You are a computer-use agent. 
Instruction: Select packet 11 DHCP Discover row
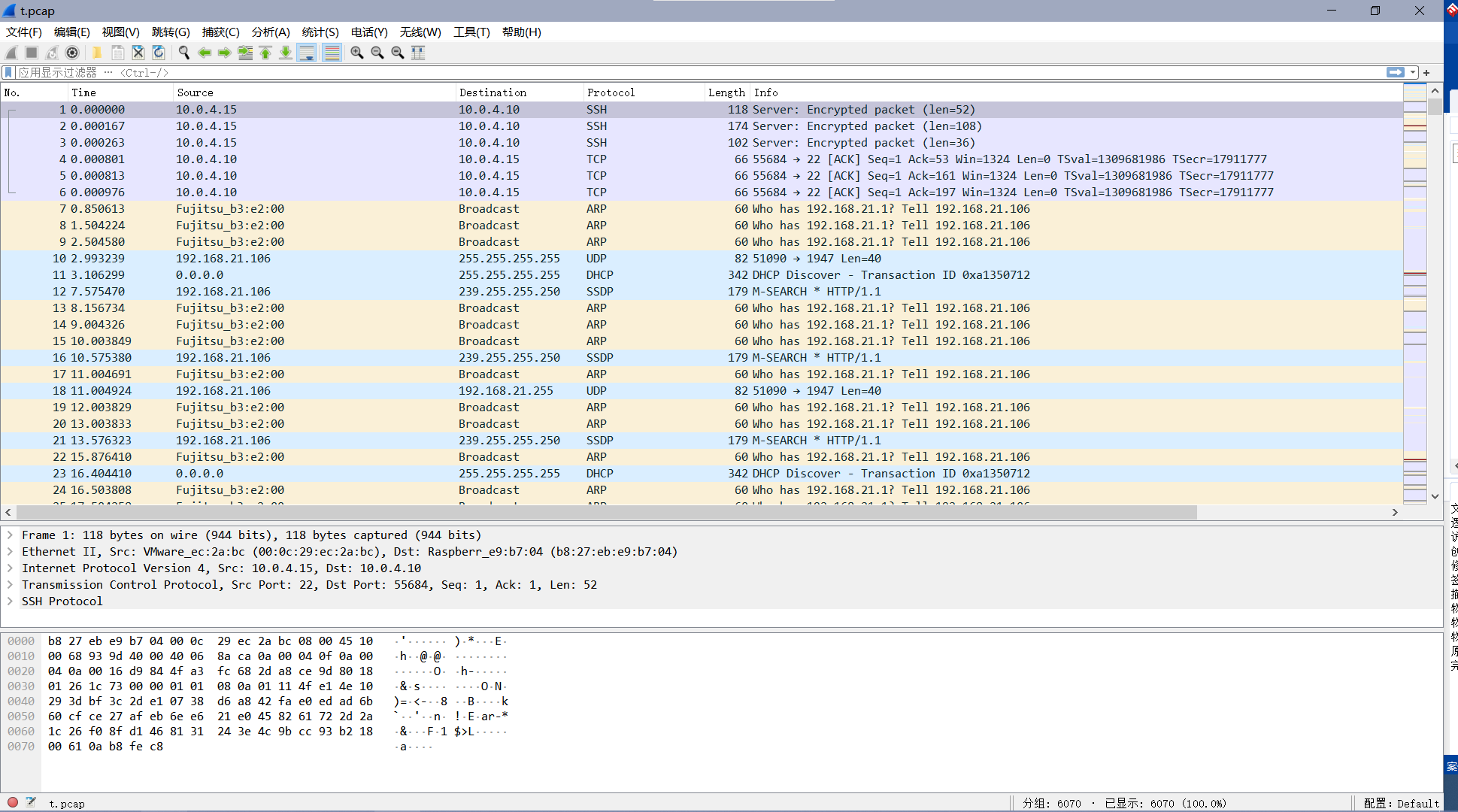[x=701, y=275]
